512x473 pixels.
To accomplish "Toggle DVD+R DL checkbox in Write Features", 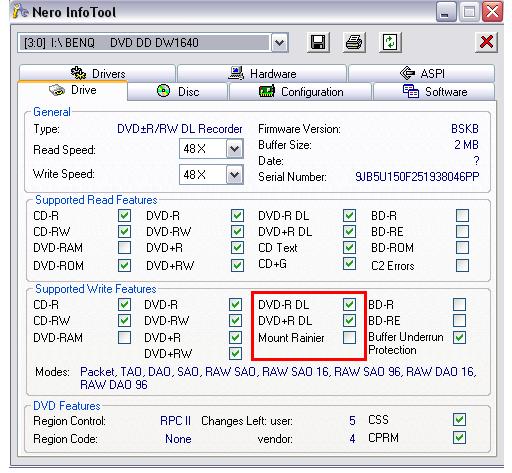I will (x=349, y=321).
